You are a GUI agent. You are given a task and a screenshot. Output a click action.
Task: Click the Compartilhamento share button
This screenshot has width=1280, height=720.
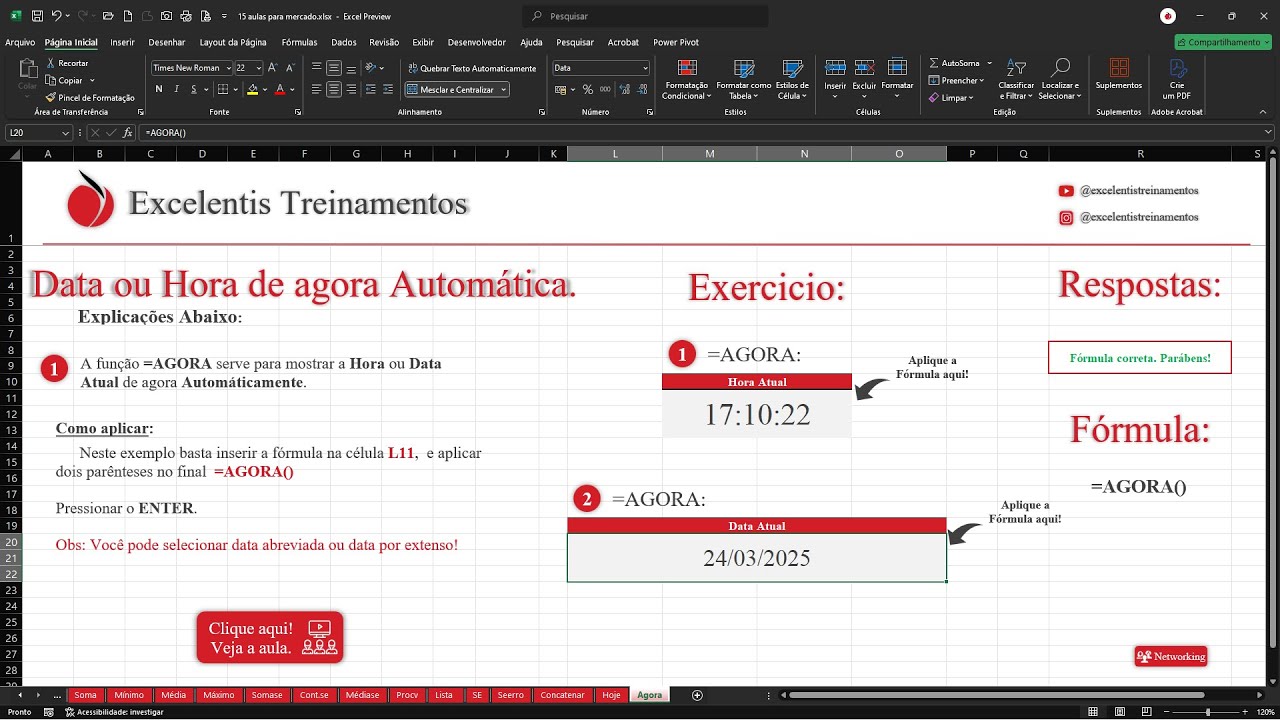[1225, 43]
